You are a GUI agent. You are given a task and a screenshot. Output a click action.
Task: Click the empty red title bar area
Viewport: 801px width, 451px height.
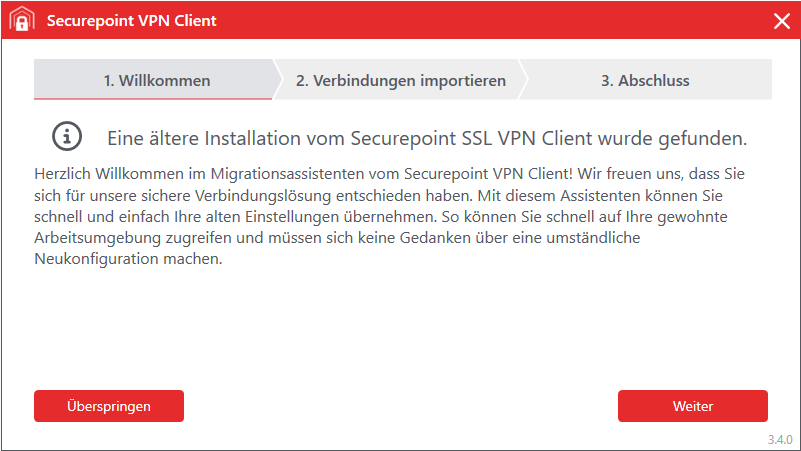click(500, 20)
